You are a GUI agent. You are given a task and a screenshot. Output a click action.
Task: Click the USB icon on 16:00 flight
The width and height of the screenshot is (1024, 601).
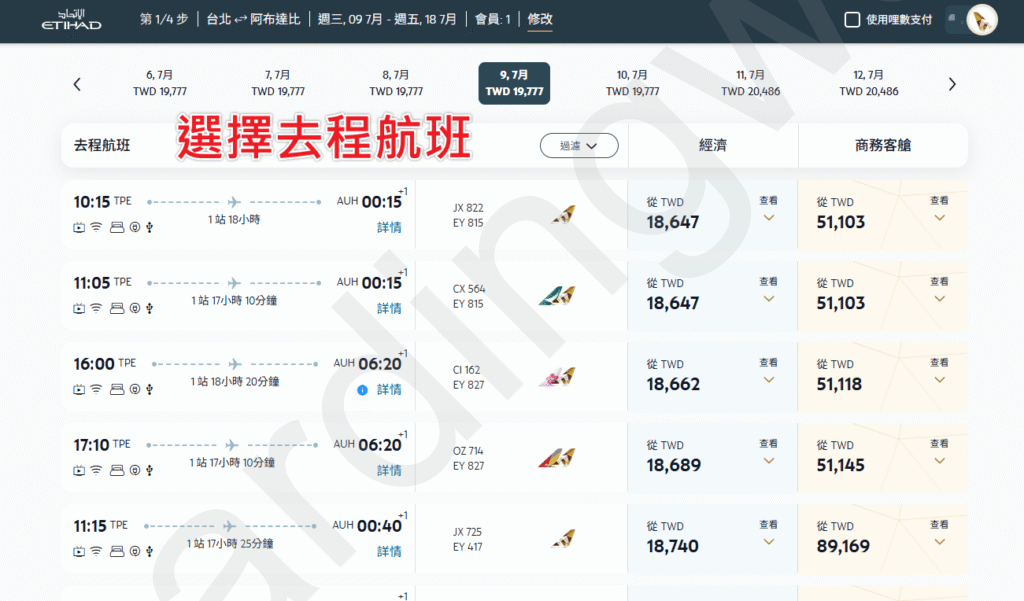point(150,389)
